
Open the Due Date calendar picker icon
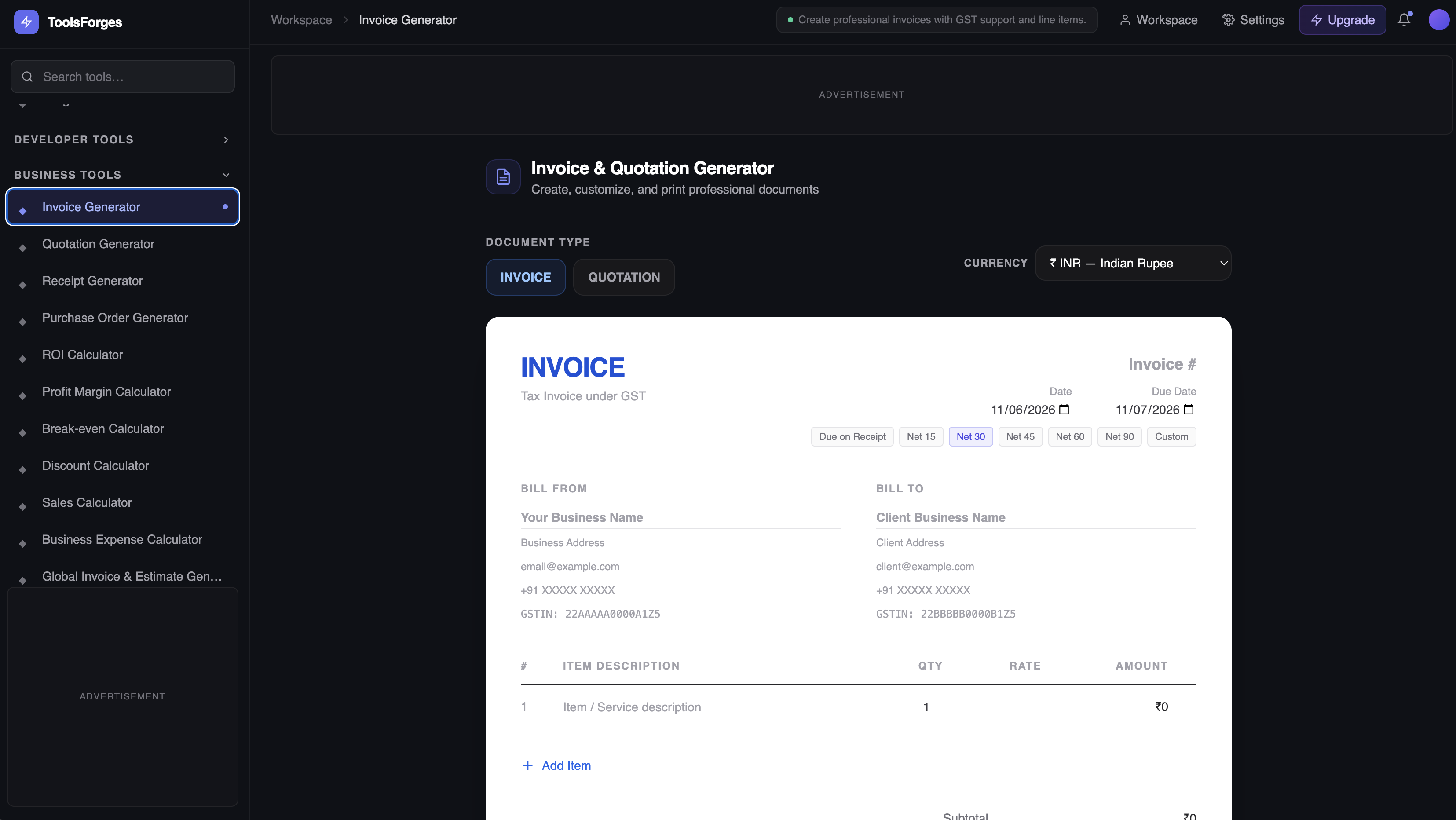[1188, 409]
